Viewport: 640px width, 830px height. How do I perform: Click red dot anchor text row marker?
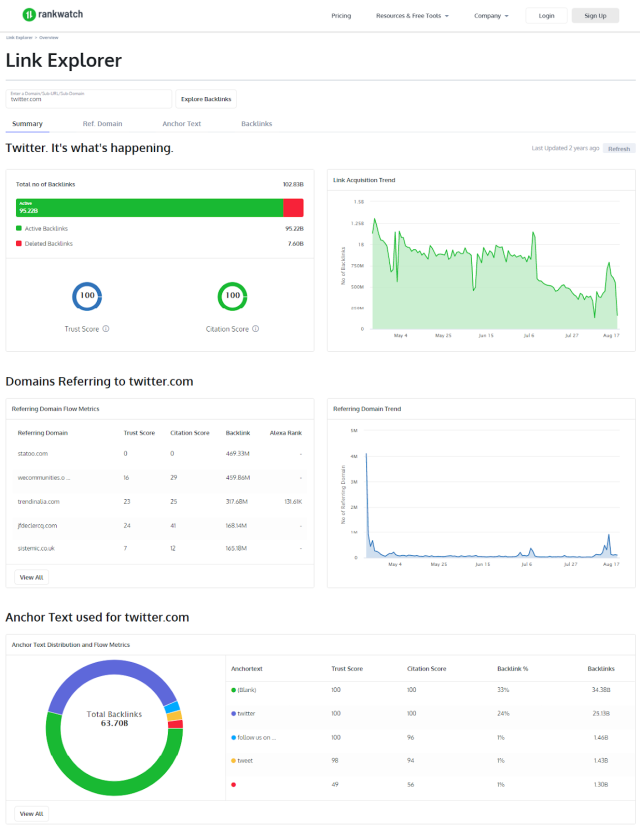[233, 784]
